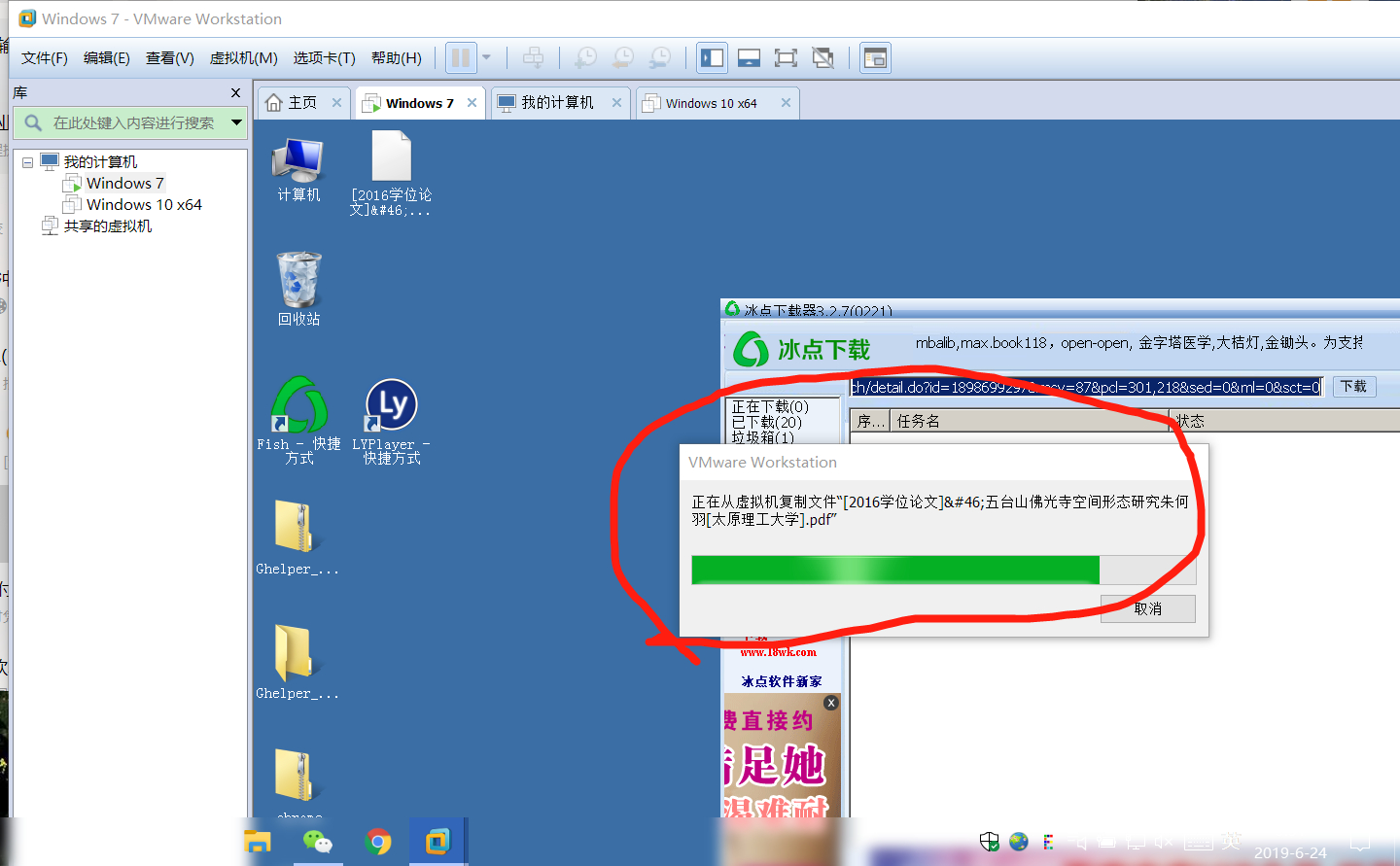Cancel the file copy with 取消
Image resolution: width=1400 pixels, height=866 pixels.
[x=1148, y=608]
